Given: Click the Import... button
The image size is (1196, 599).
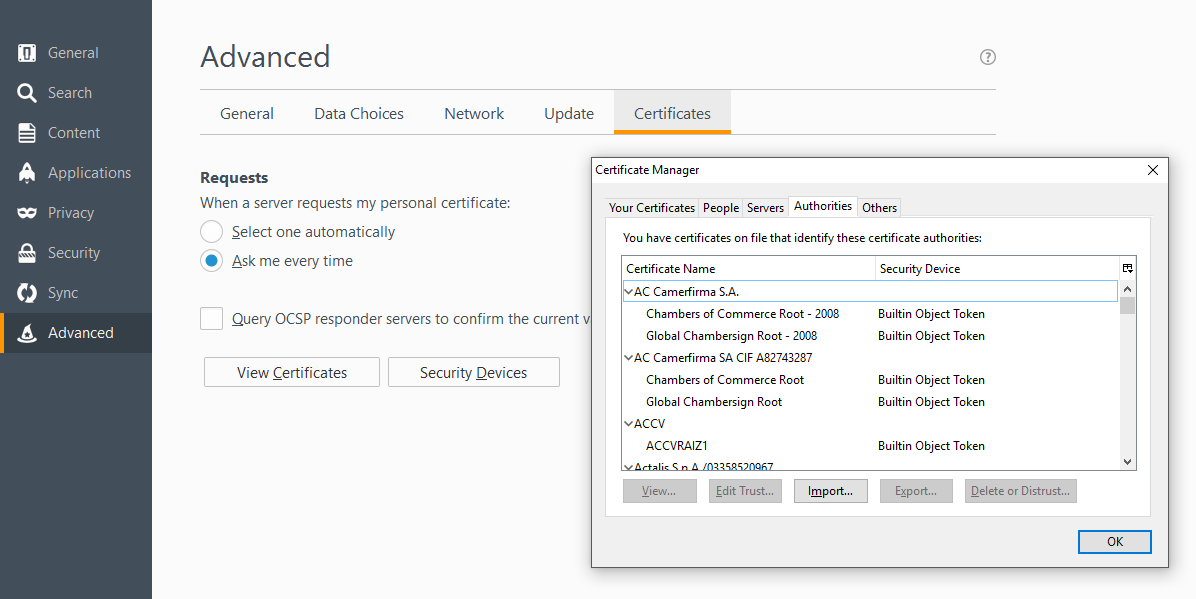Looking at the screenshot, I should tap(830, 491).
